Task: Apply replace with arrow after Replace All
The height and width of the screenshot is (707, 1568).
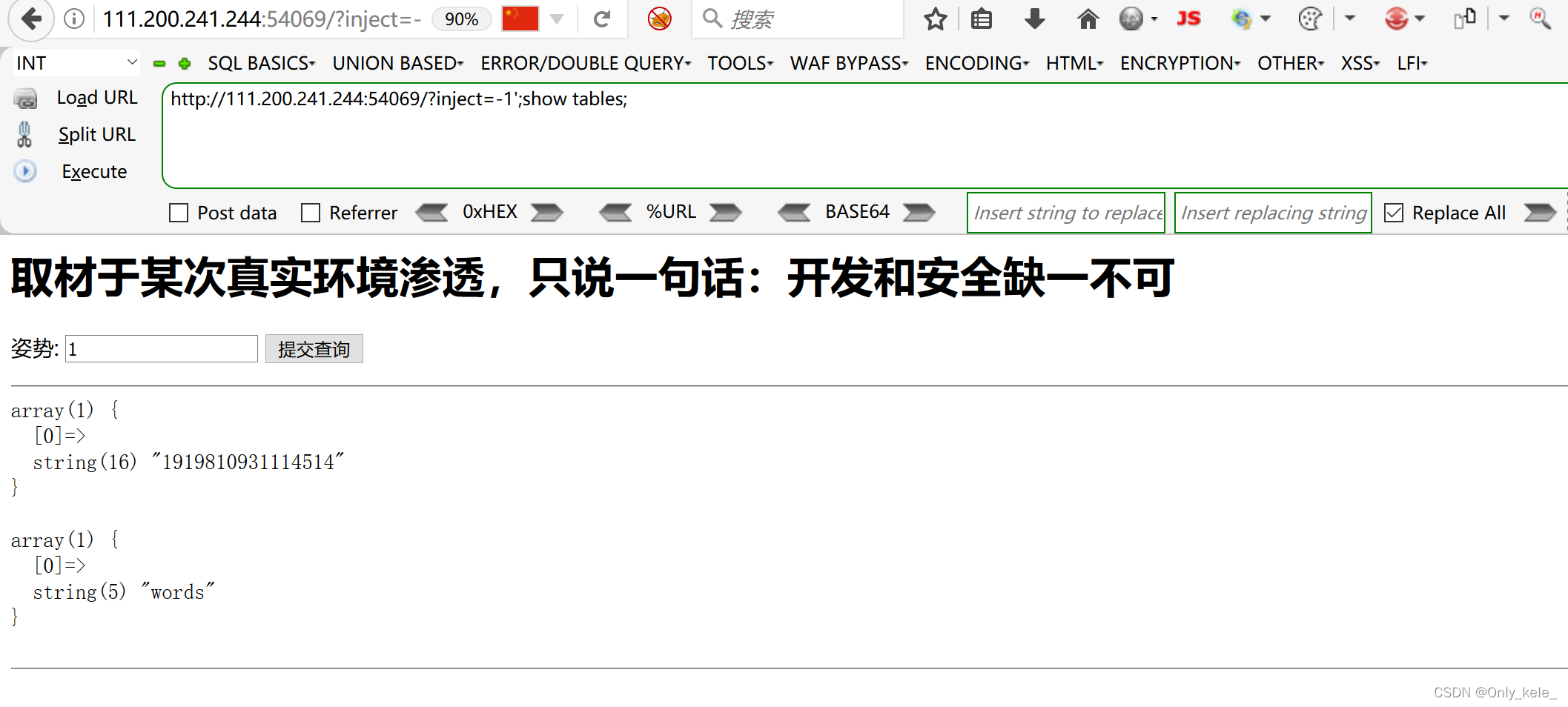Action: tap(1540, 213)
